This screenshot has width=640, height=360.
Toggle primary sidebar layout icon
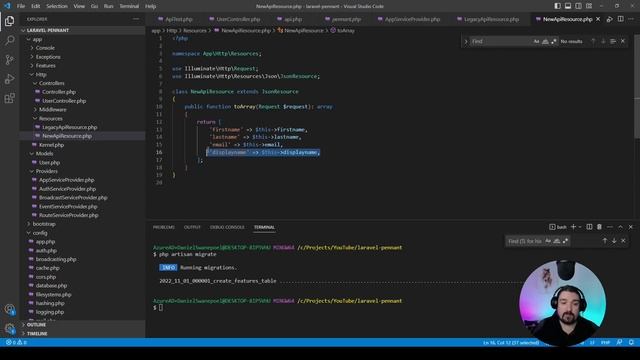coord(558,6)
